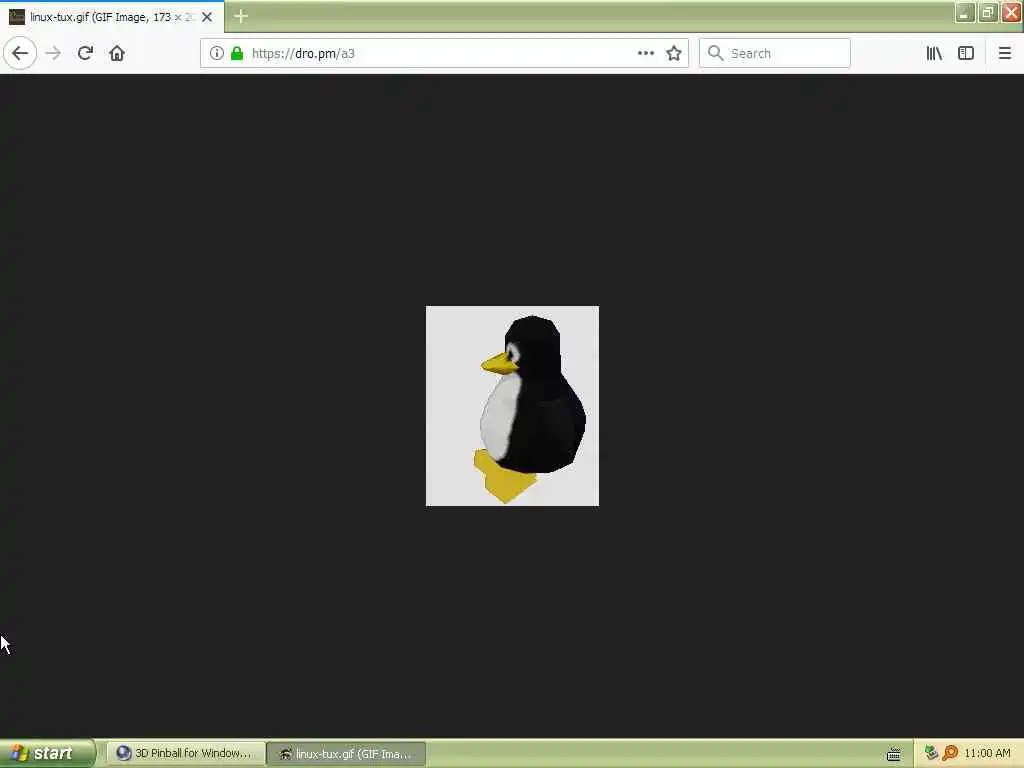Click the 11:00 AM taskbar clock
The width and height of the screenshot is (1024, 768).
(987, 754)
